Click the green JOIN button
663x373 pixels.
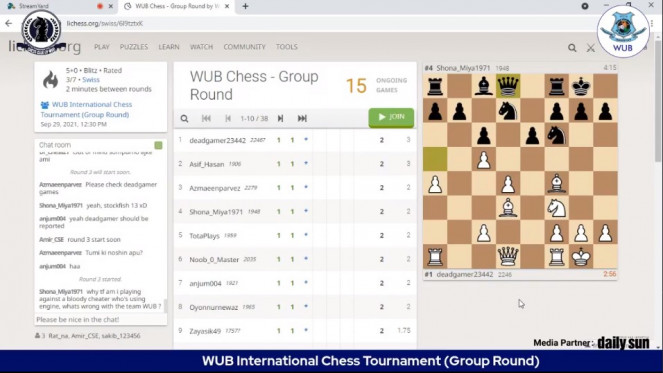pos(391,117)
